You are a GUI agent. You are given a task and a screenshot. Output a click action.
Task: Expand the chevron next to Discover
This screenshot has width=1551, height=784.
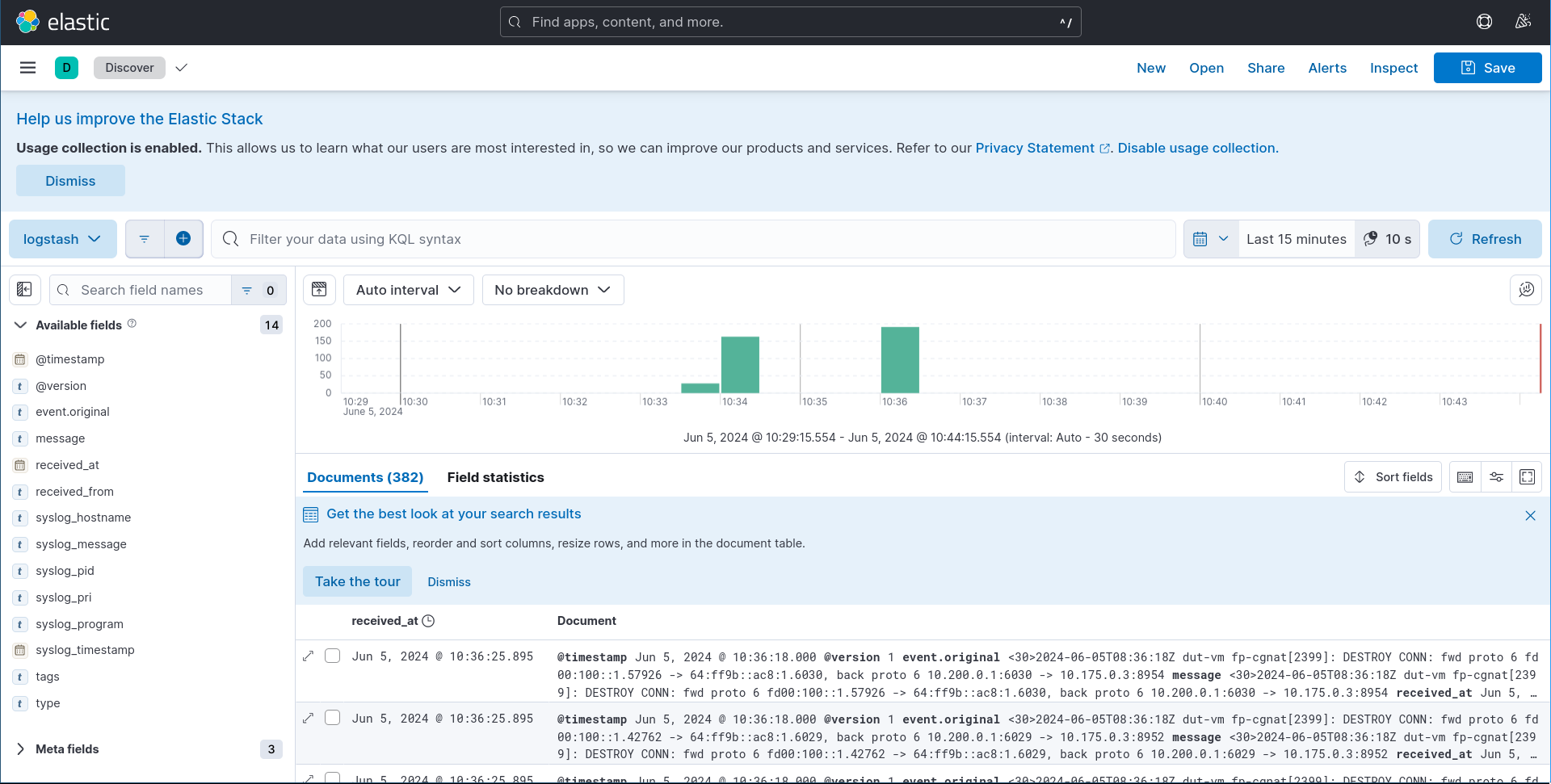(x=181, y=68)
